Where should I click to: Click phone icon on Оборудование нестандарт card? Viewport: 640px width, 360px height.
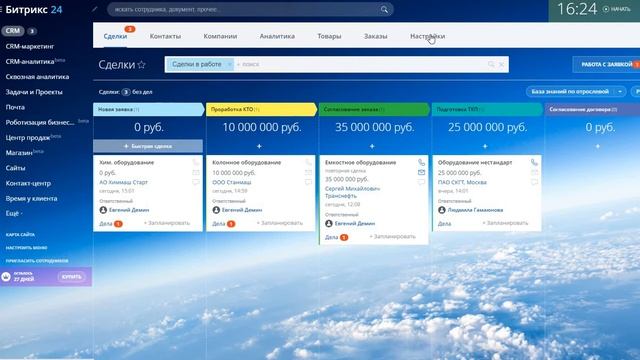(534, 162)
